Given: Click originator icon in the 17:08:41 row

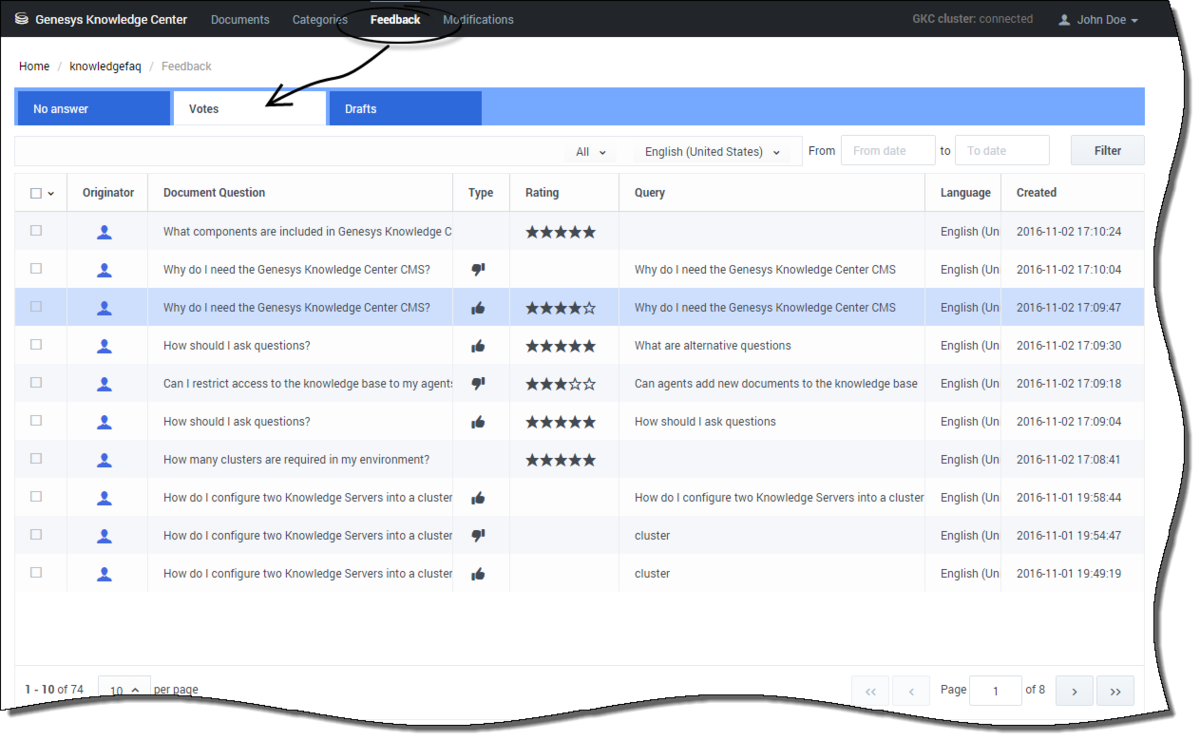Looking at the screenshot, I should coord(104,460).
